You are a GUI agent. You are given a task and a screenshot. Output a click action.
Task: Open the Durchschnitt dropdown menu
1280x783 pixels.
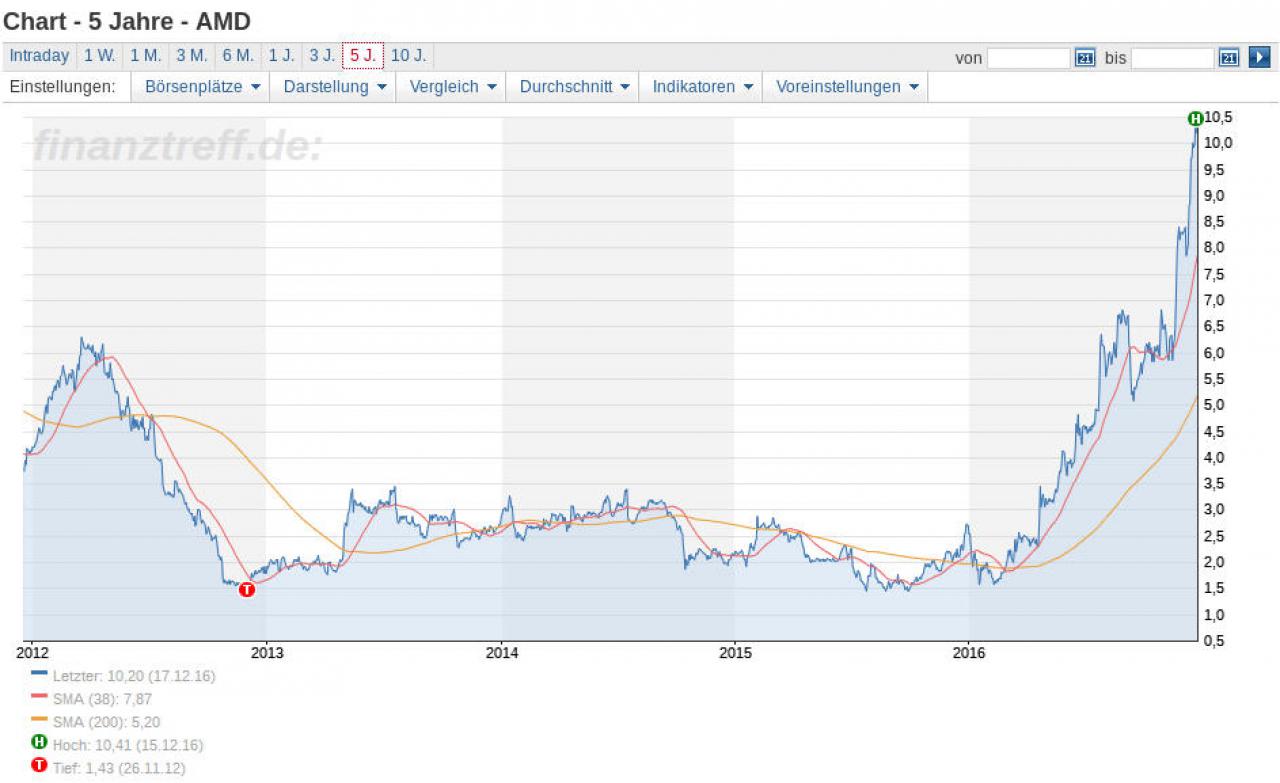coord(574,87)
